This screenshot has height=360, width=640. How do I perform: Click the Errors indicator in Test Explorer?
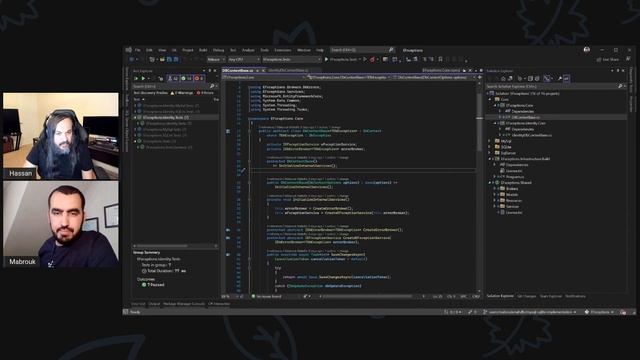(205, 93)
